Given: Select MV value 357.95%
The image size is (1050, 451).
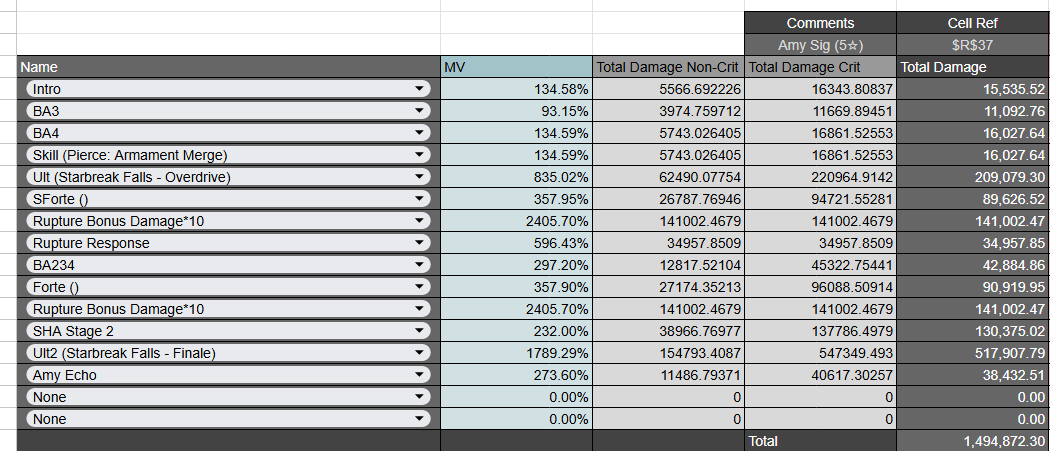Looking at the screenshot, I should [x=516, y=199].
